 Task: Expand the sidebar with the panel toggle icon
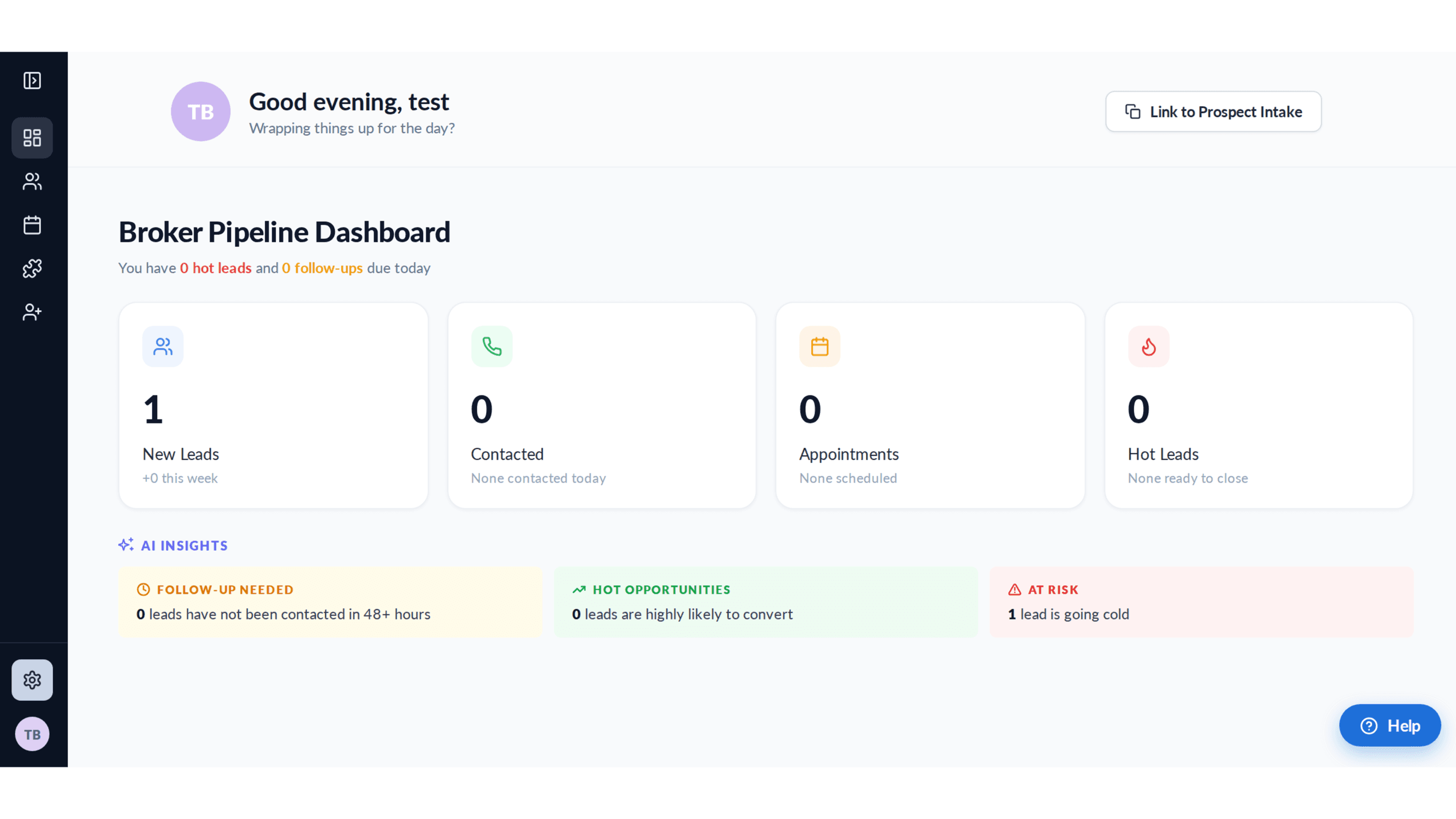point(32,80)
